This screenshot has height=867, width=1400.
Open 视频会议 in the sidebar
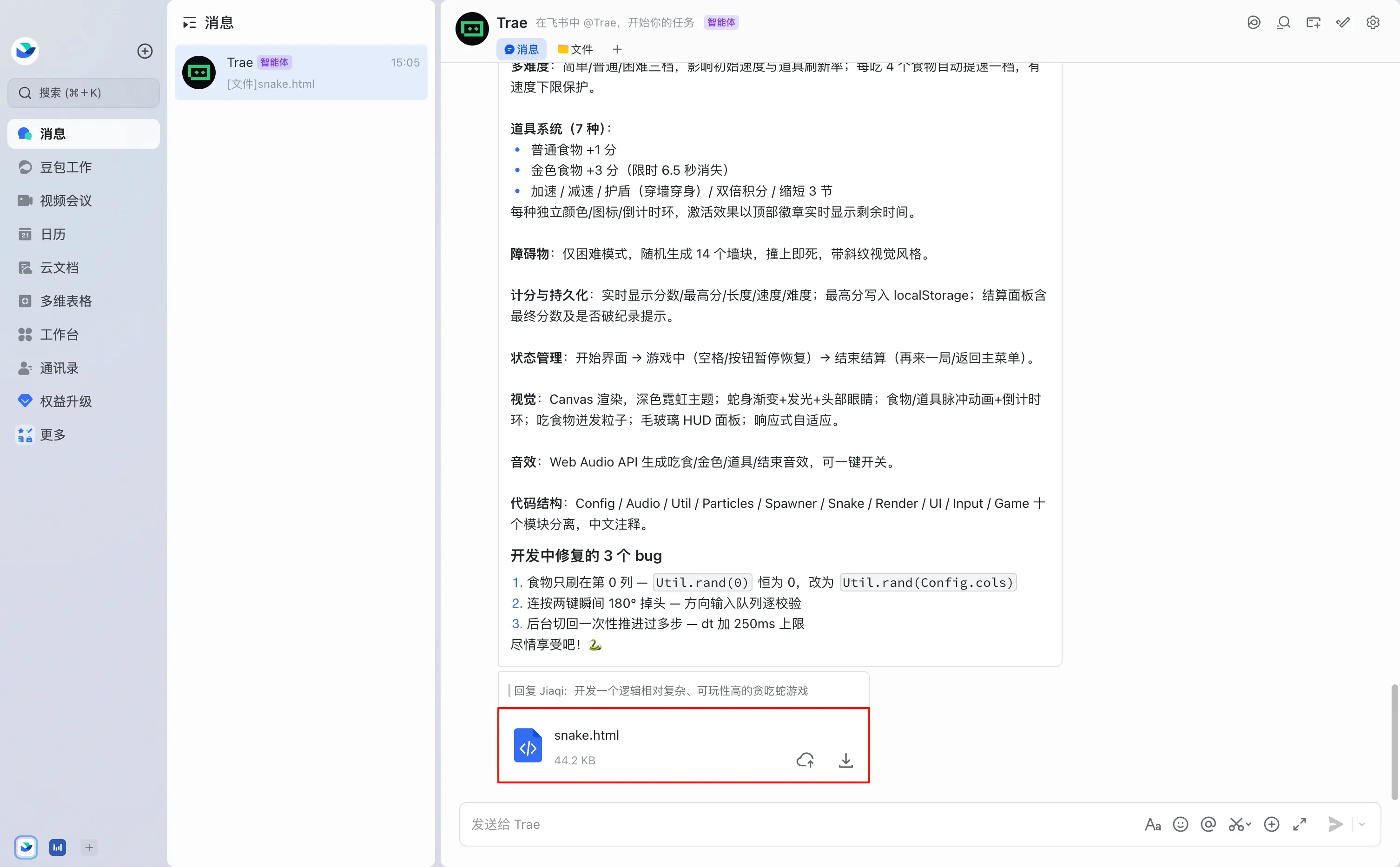[x=83, y=200]
